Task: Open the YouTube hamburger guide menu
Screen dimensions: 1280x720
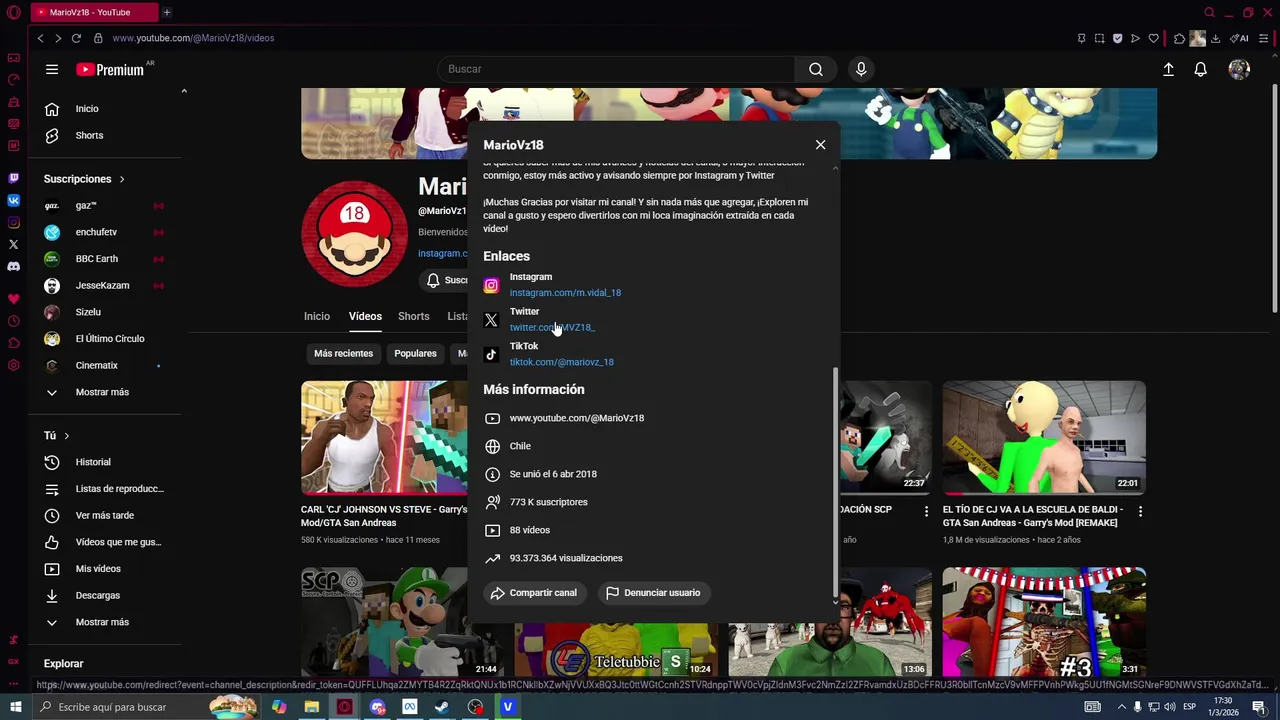Action: coord(52,69)
